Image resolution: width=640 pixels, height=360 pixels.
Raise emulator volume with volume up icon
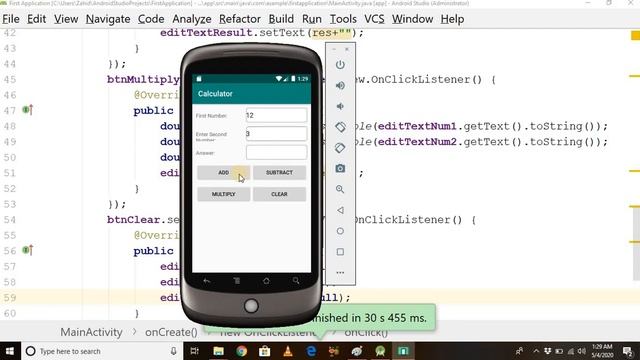340,85
